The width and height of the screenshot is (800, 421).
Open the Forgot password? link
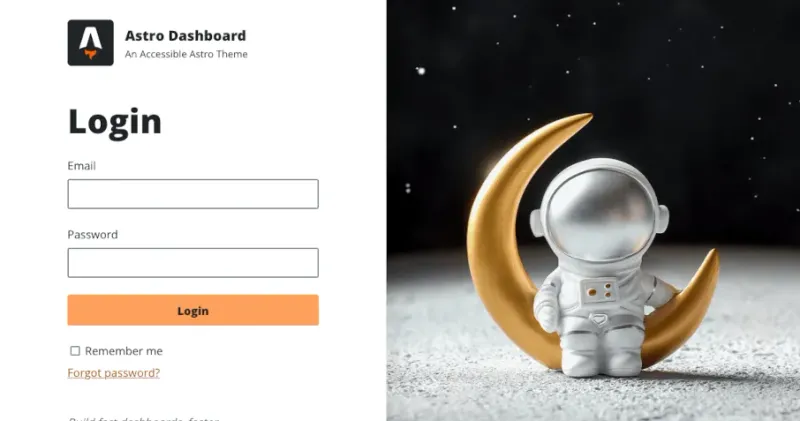tap(114, 373)
